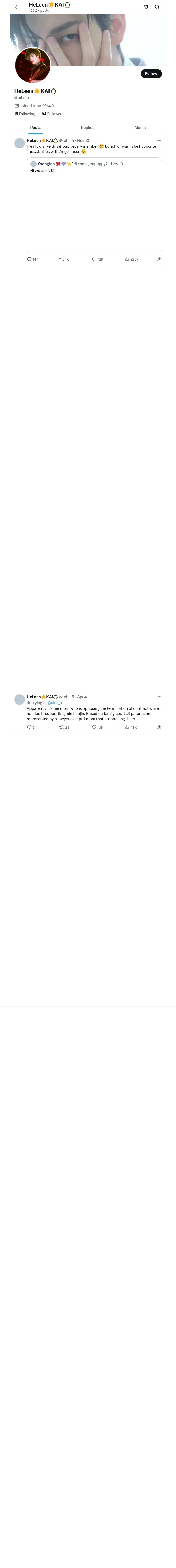This screenshot has height=1568, width=176.
Task: View the 194 Followers list
Action: (x=52, y=114)
